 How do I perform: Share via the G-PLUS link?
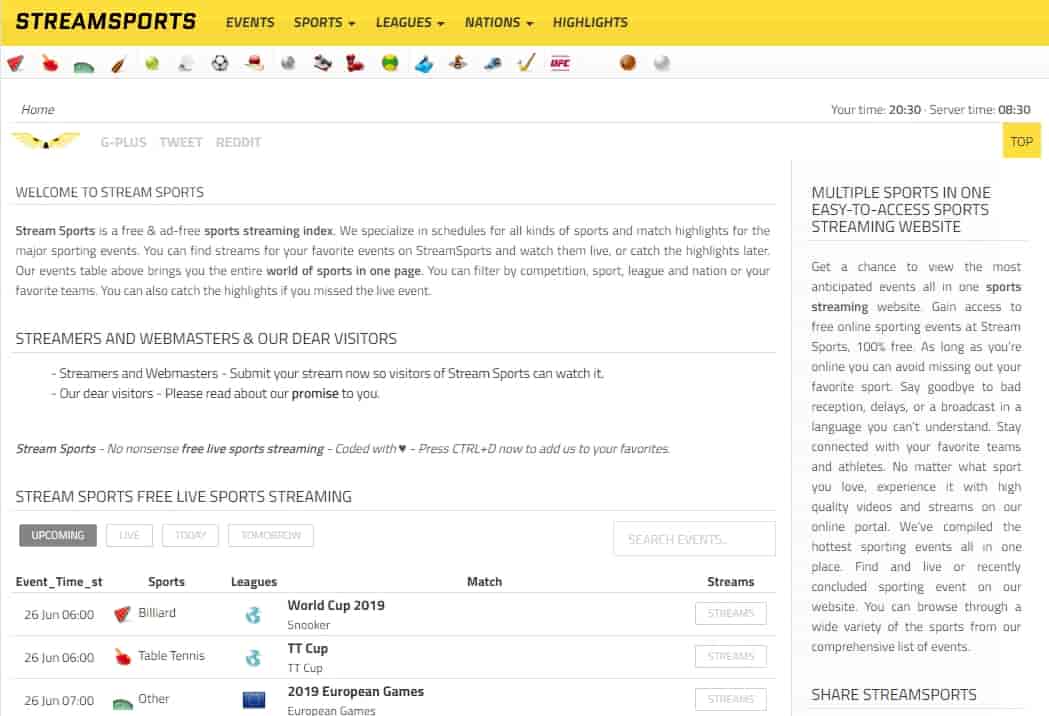coord(123,142)
